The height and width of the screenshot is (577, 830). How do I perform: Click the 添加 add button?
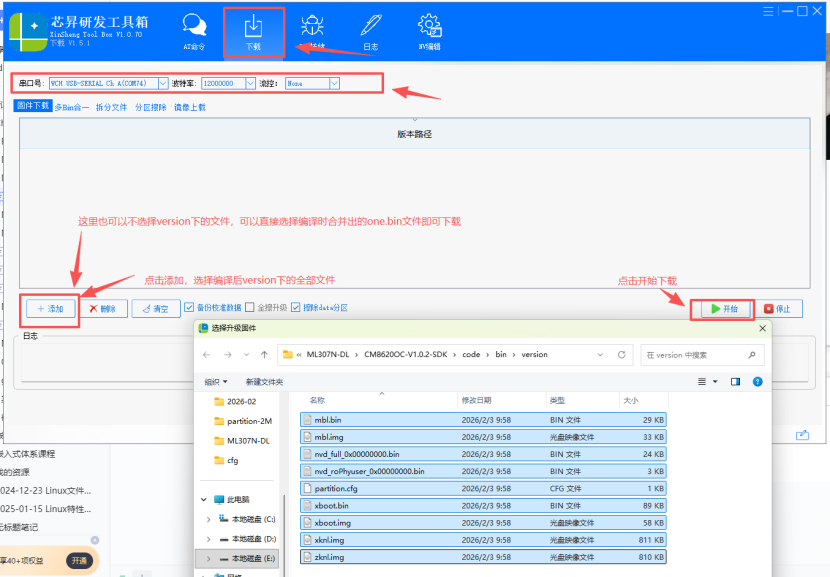point(49,309)
